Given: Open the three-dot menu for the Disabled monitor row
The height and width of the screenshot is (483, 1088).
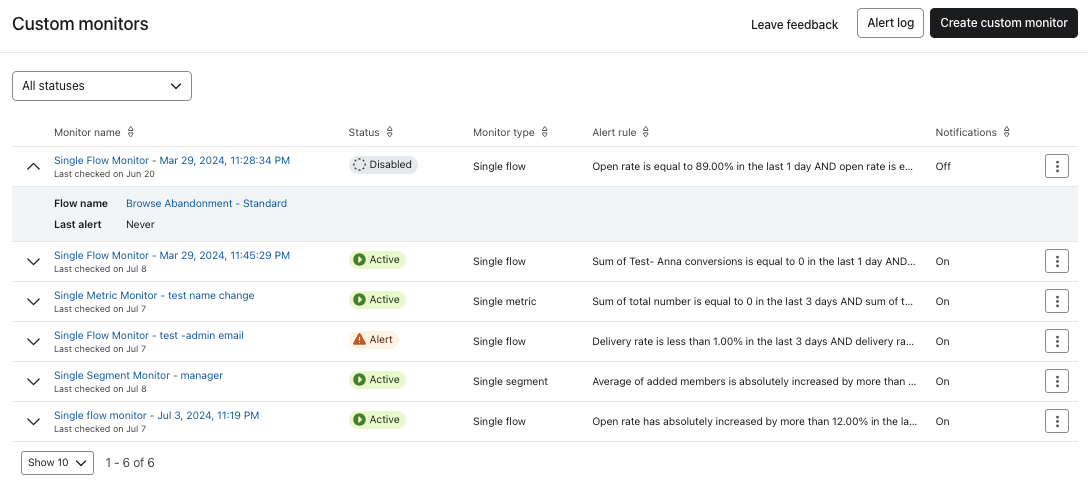Looking at the screenshot, I should point(1057,166).
